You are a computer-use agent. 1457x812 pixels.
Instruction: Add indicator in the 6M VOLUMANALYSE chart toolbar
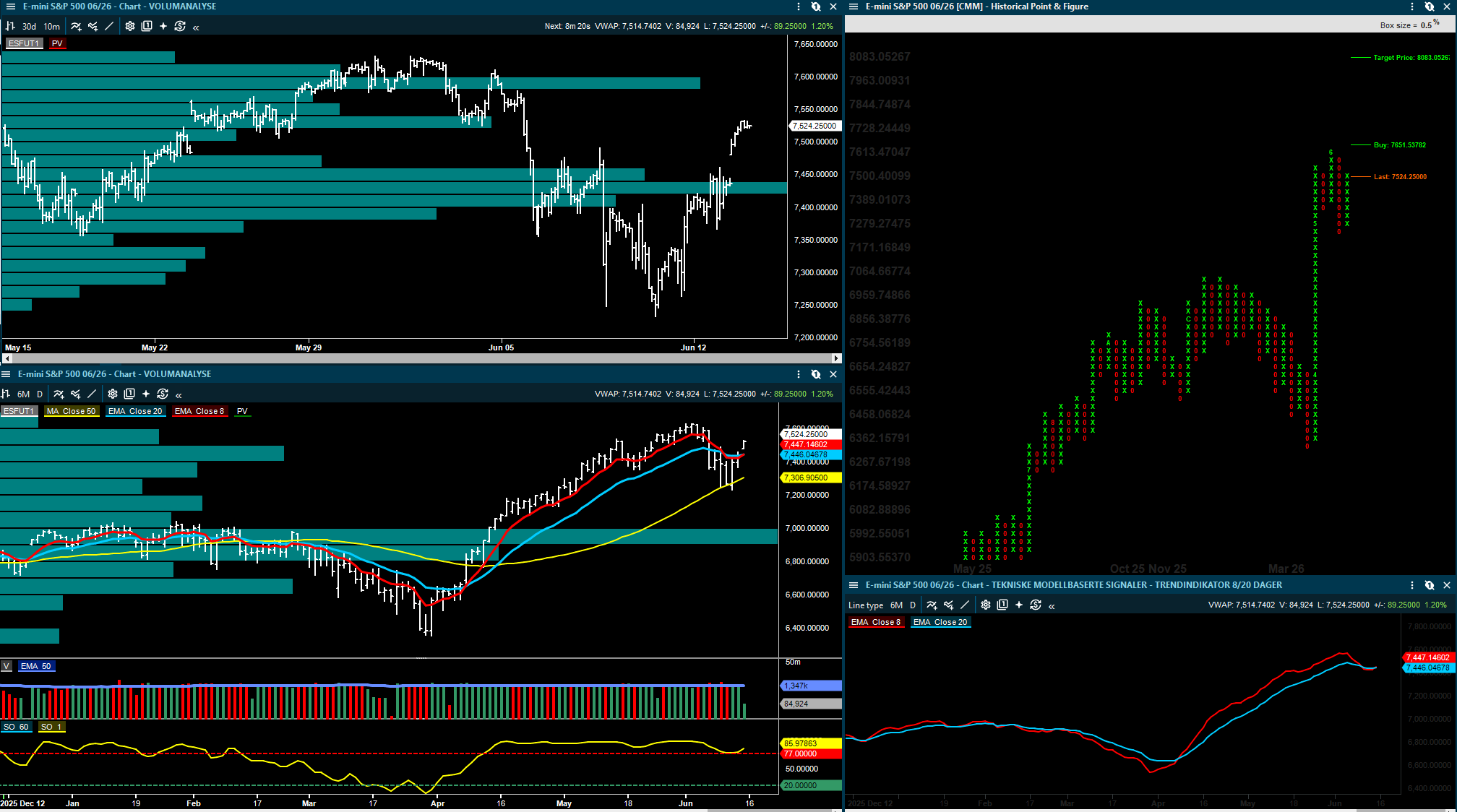[x=59, y=394]
